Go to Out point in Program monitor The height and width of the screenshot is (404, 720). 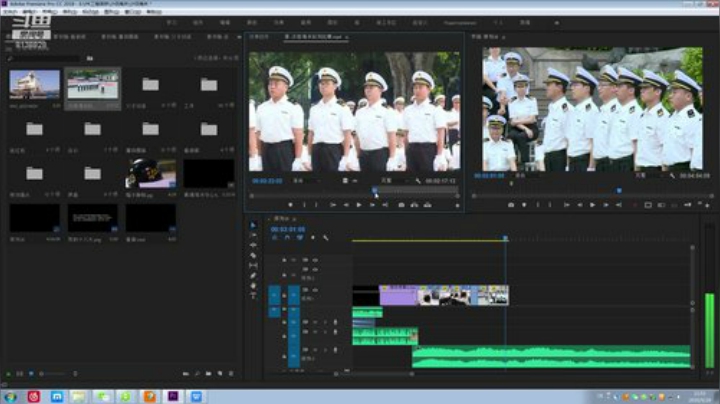[x=619, y=205]
